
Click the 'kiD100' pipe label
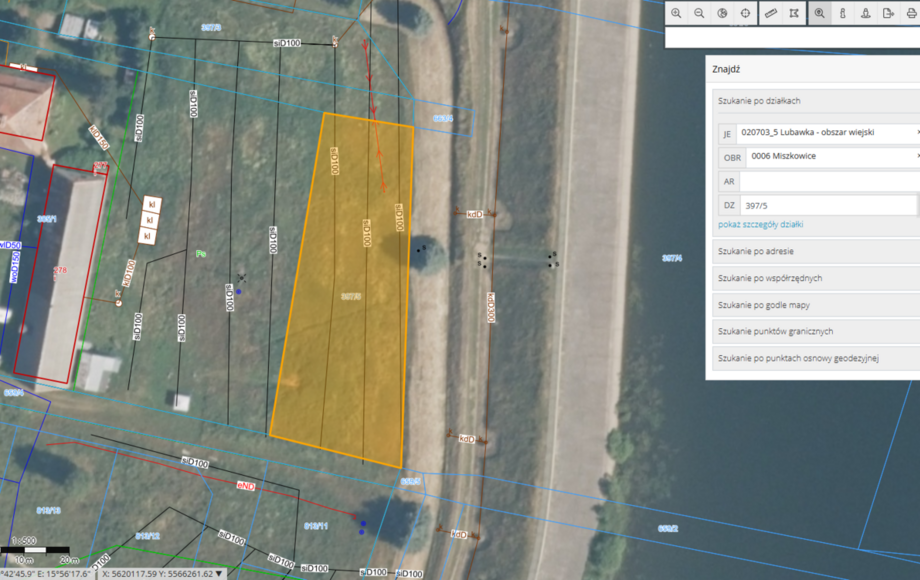click(x=129, y=273)
